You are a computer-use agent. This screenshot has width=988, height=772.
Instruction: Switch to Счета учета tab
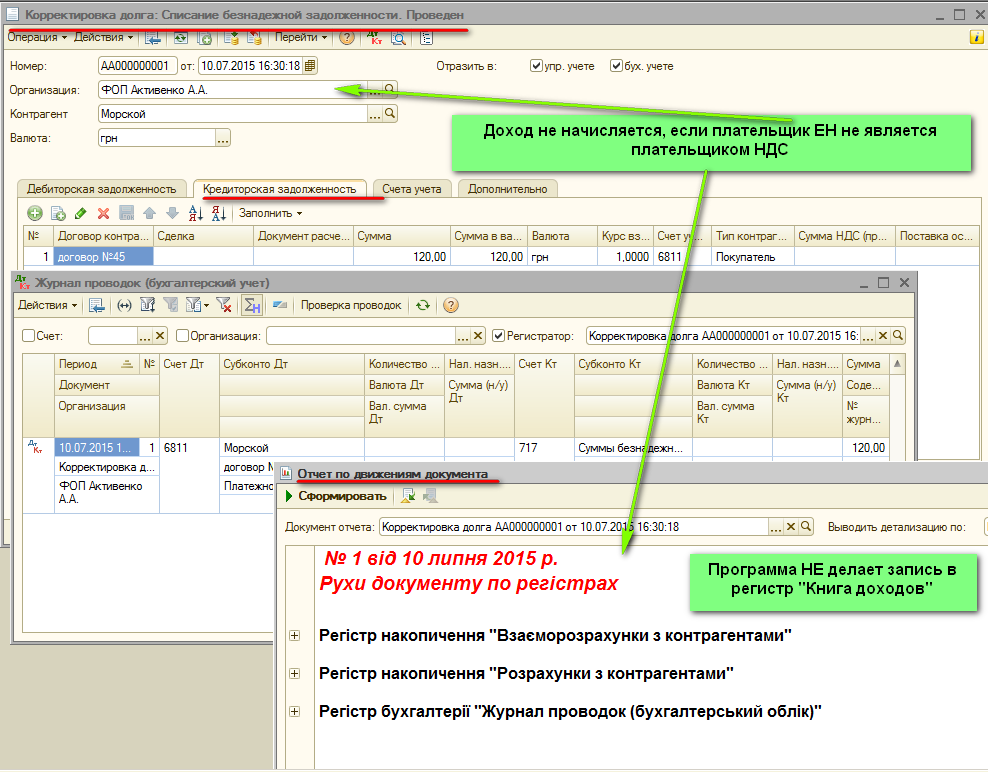click(412, 189)
